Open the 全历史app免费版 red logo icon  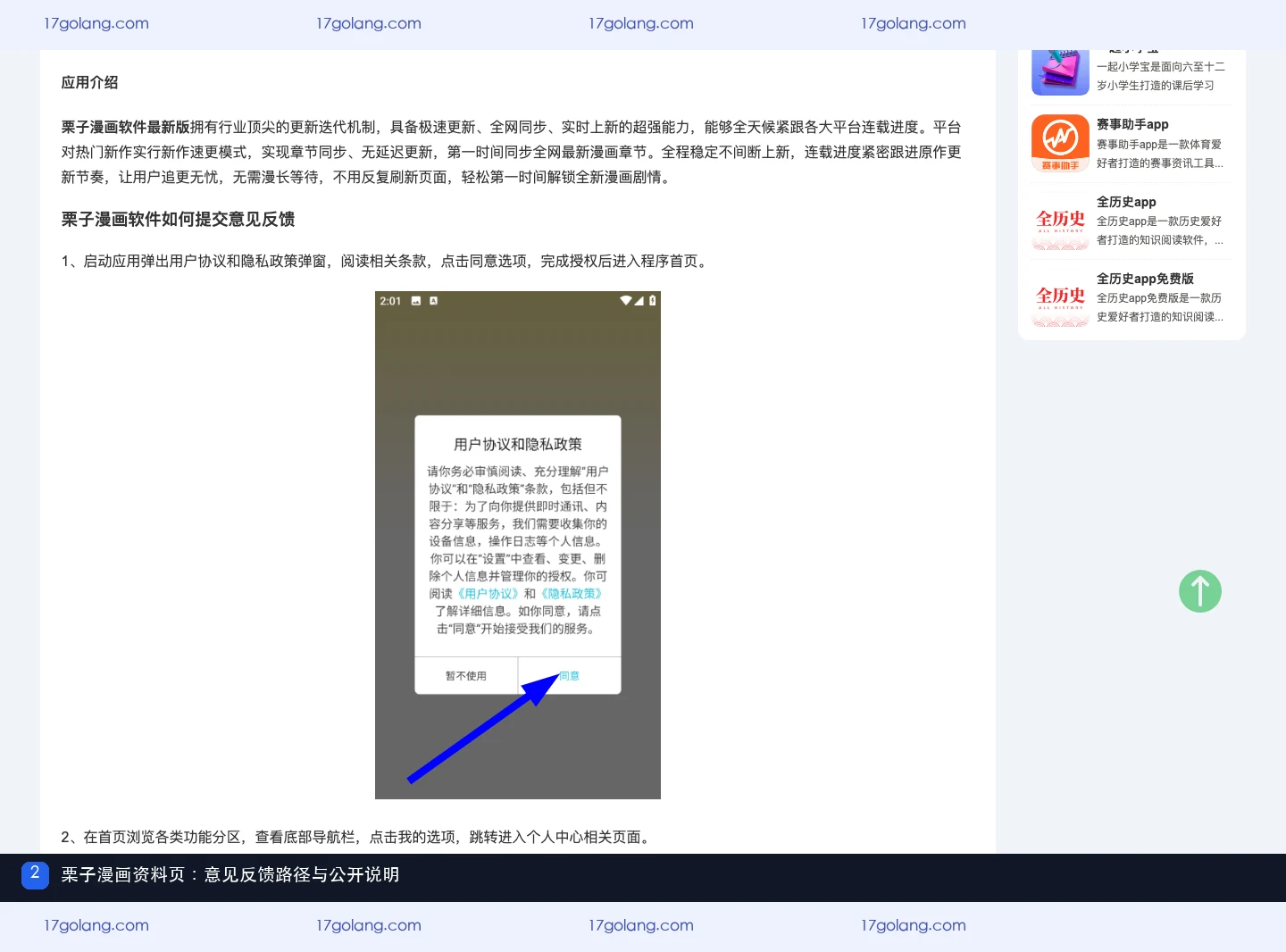click(1060, 297)
